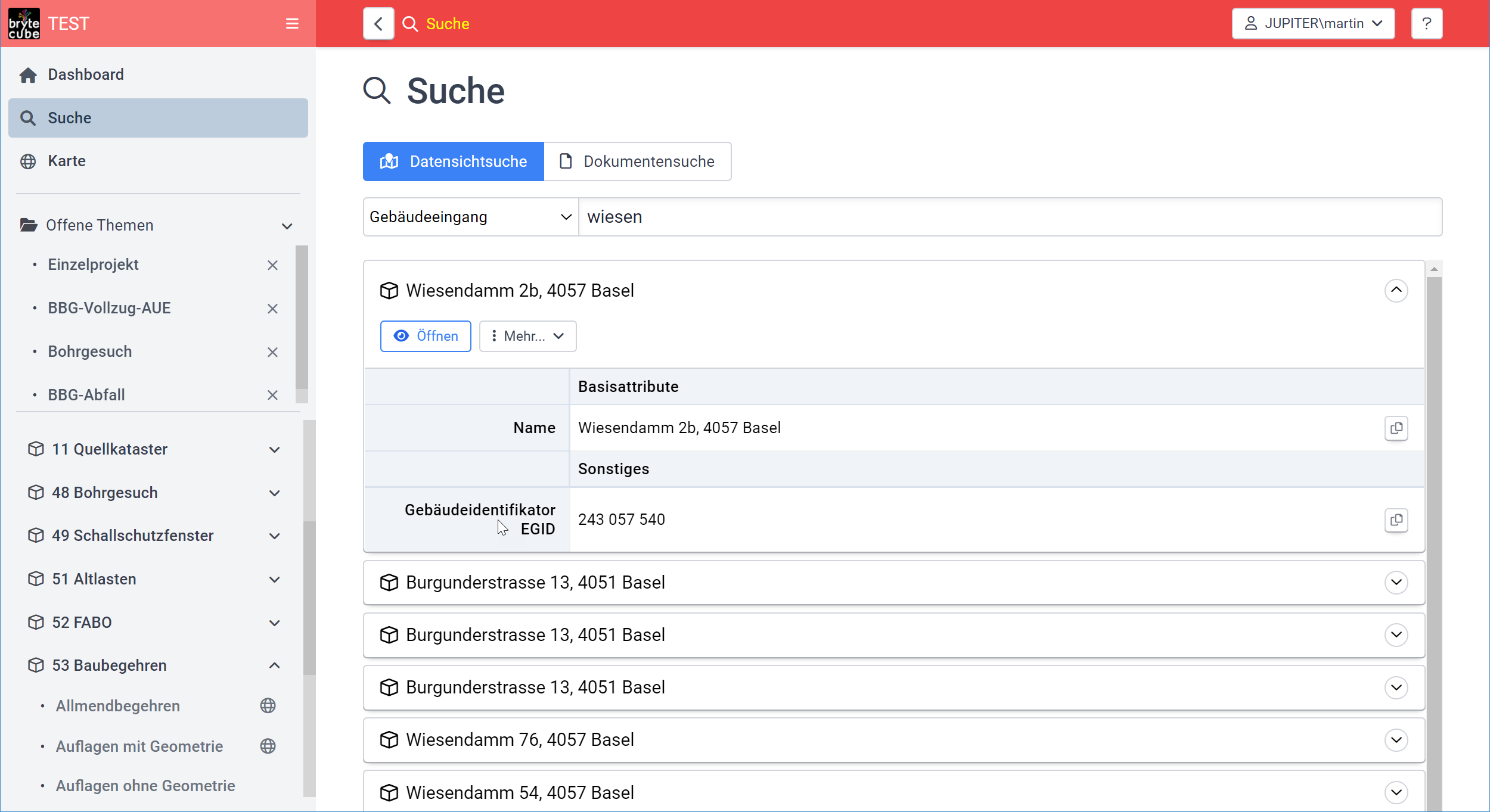Expand 49 Schallschutzfenster
This screenshot has width=1490, height=812.
tap(274, 536)
